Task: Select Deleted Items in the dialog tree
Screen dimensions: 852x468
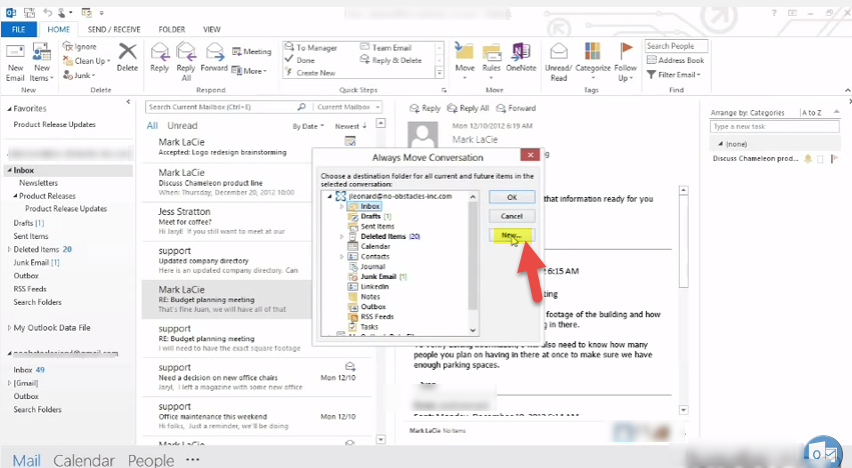Action: [383, 236]
